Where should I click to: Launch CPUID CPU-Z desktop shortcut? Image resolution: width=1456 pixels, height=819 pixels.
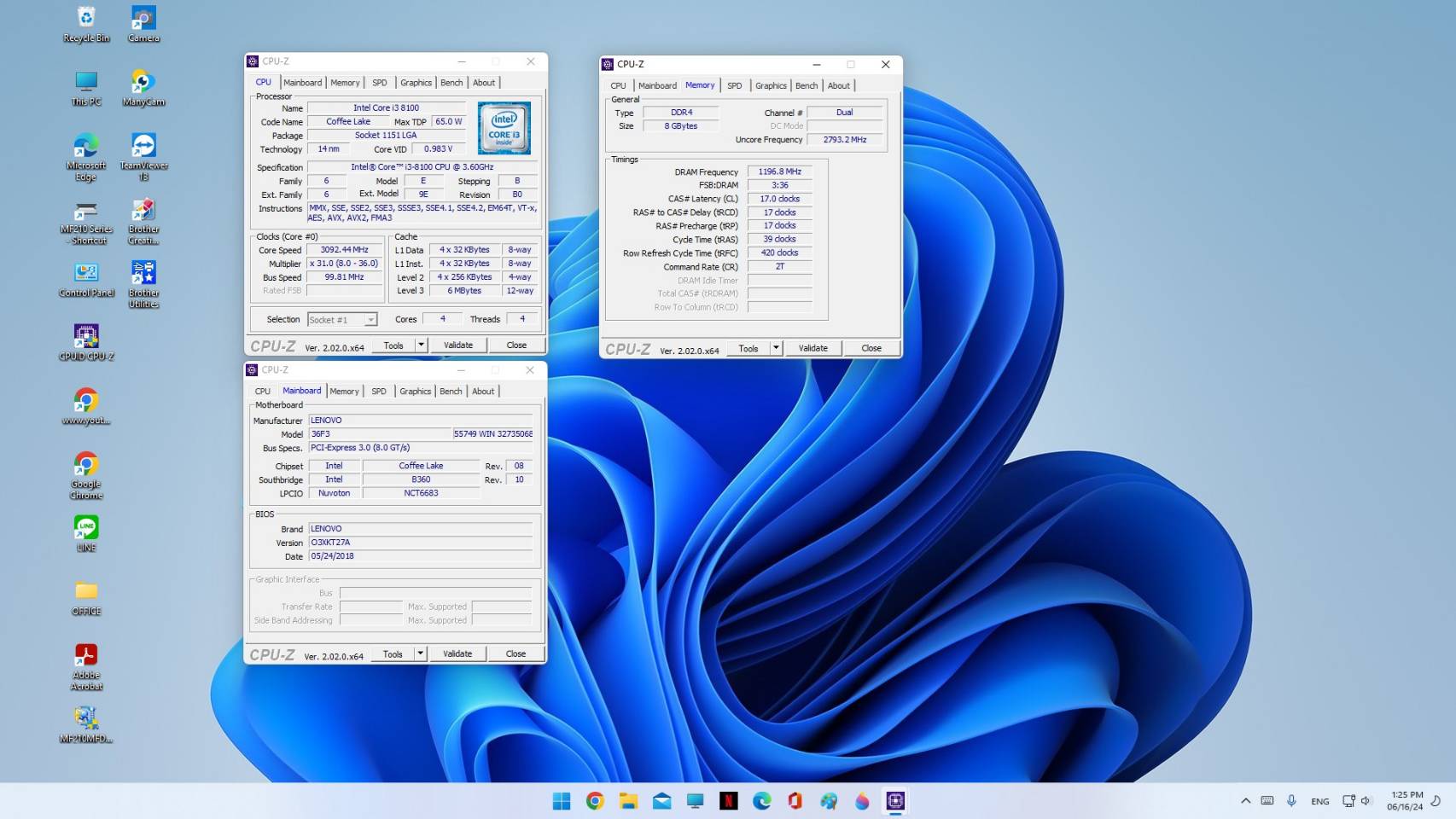pyautogui.click(x=86, y=343)
